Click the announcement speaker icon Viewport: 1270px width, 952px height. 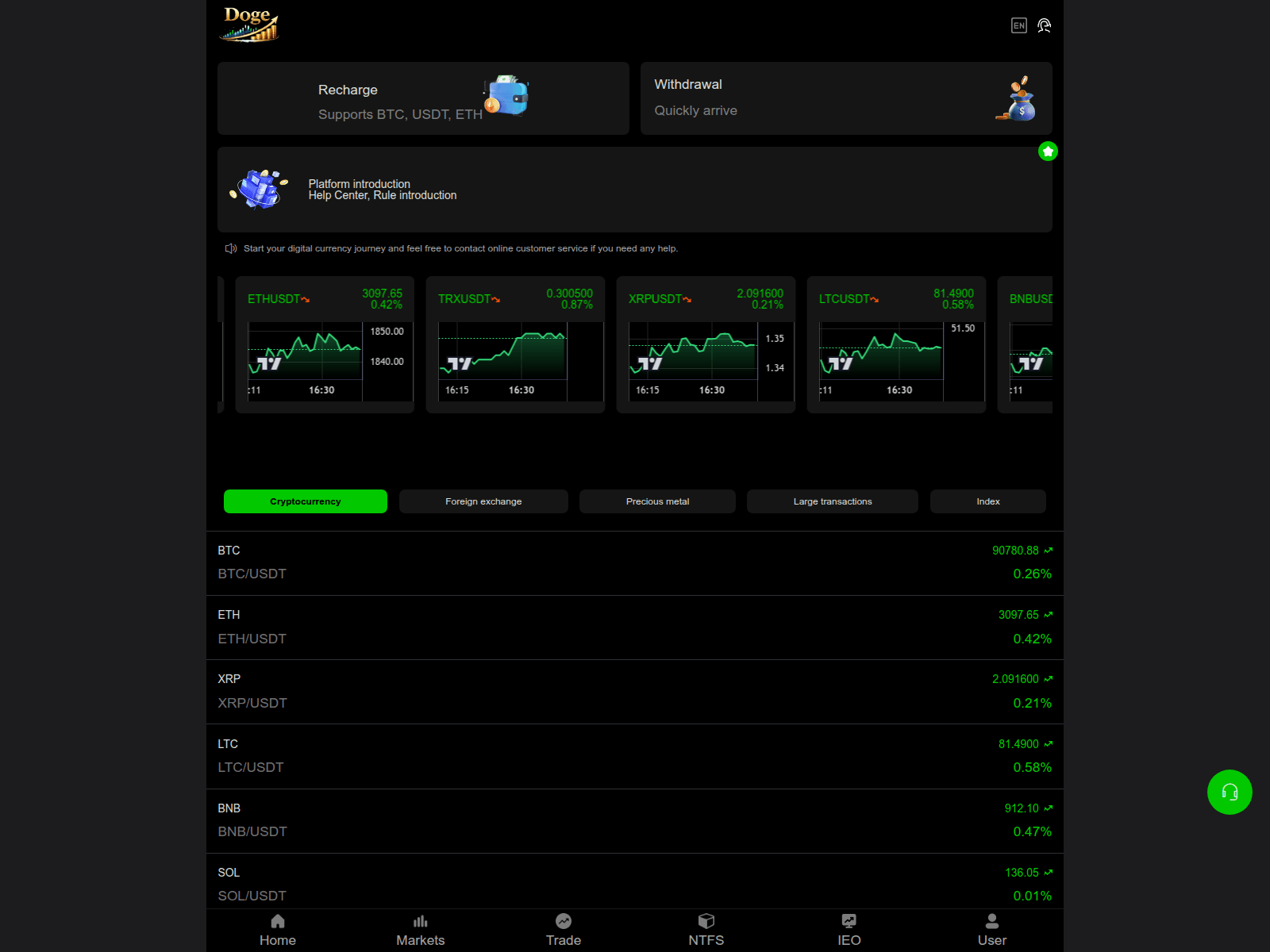[231, 248]
